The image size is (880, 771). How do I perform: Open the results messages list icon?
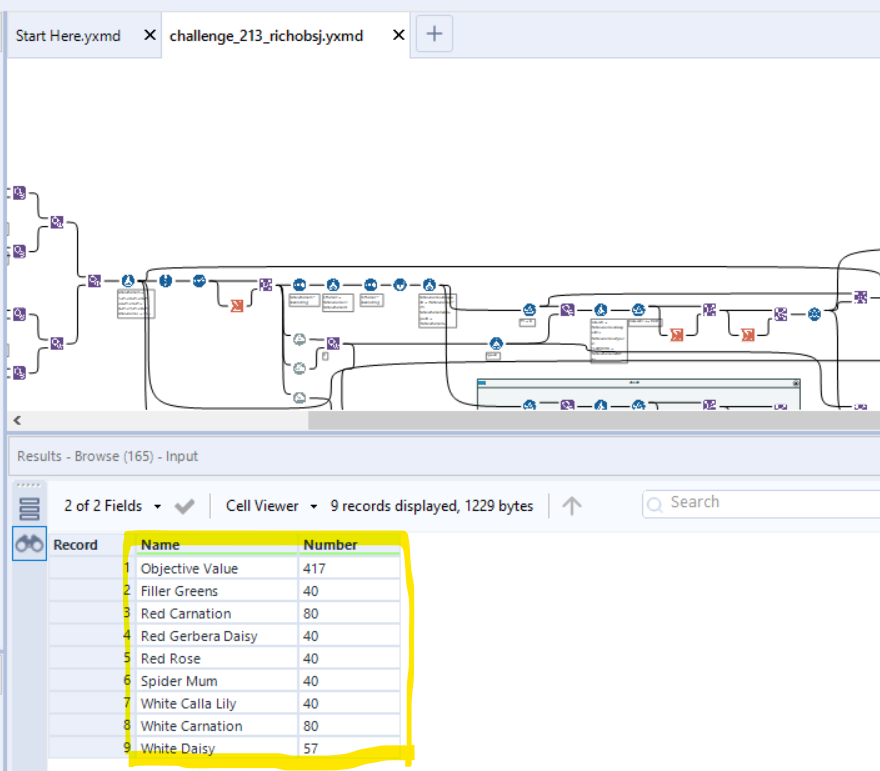[x=29, y=509]
